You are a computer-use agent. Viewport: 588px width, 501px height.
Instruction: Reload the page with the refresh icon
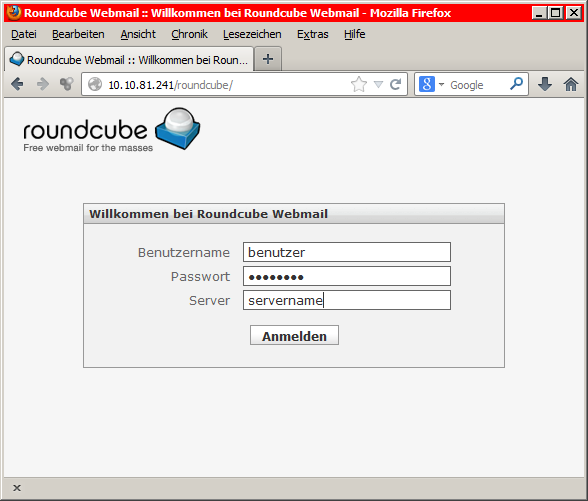coord(396,84)
